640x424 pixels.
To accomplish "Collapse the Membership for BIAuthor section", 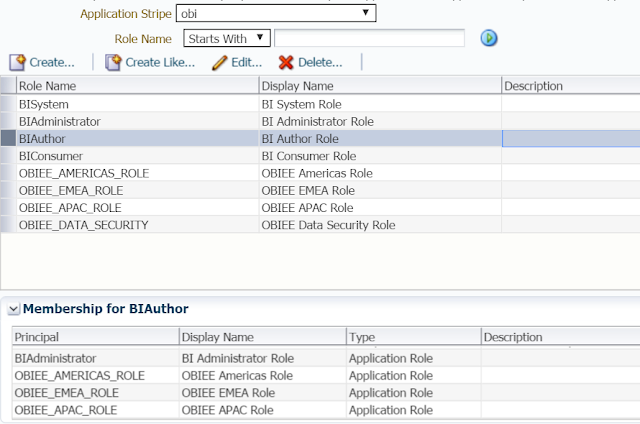I will [x=13, y=309].
